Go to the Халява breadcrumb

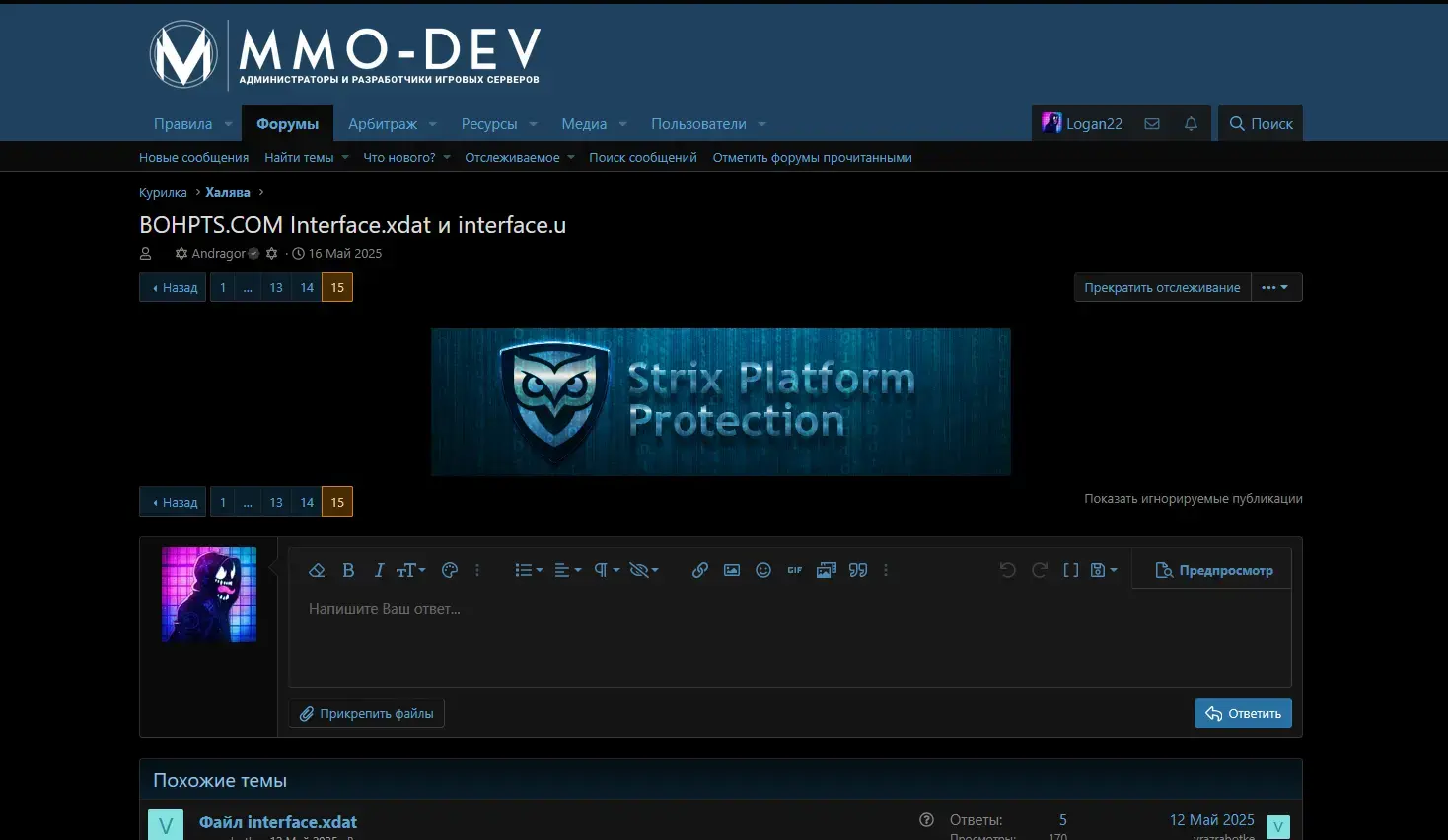pyautogui.click(x=228, y=193)
